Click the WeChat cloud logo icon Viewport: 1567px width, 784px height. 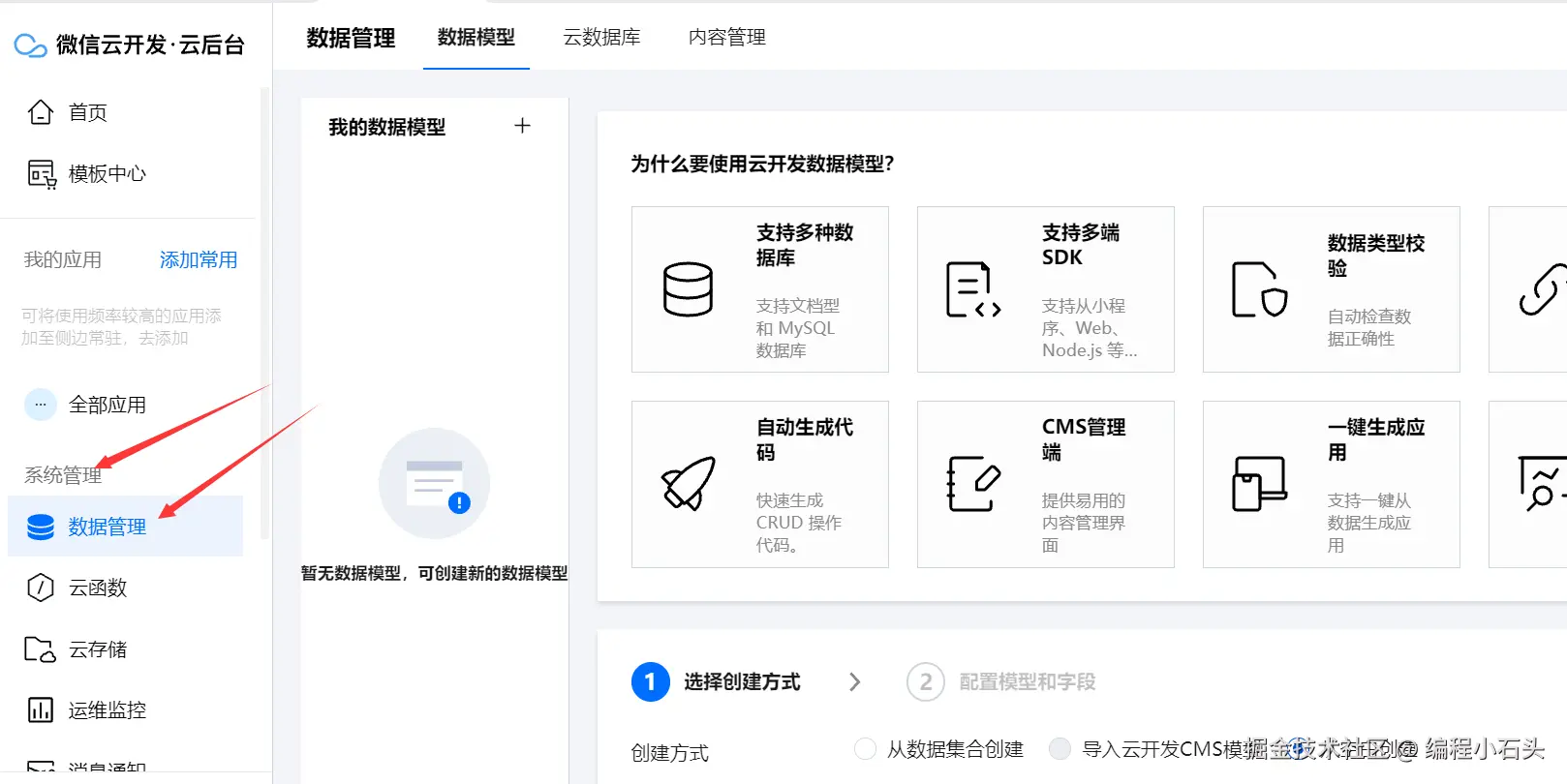pos(30,45)
